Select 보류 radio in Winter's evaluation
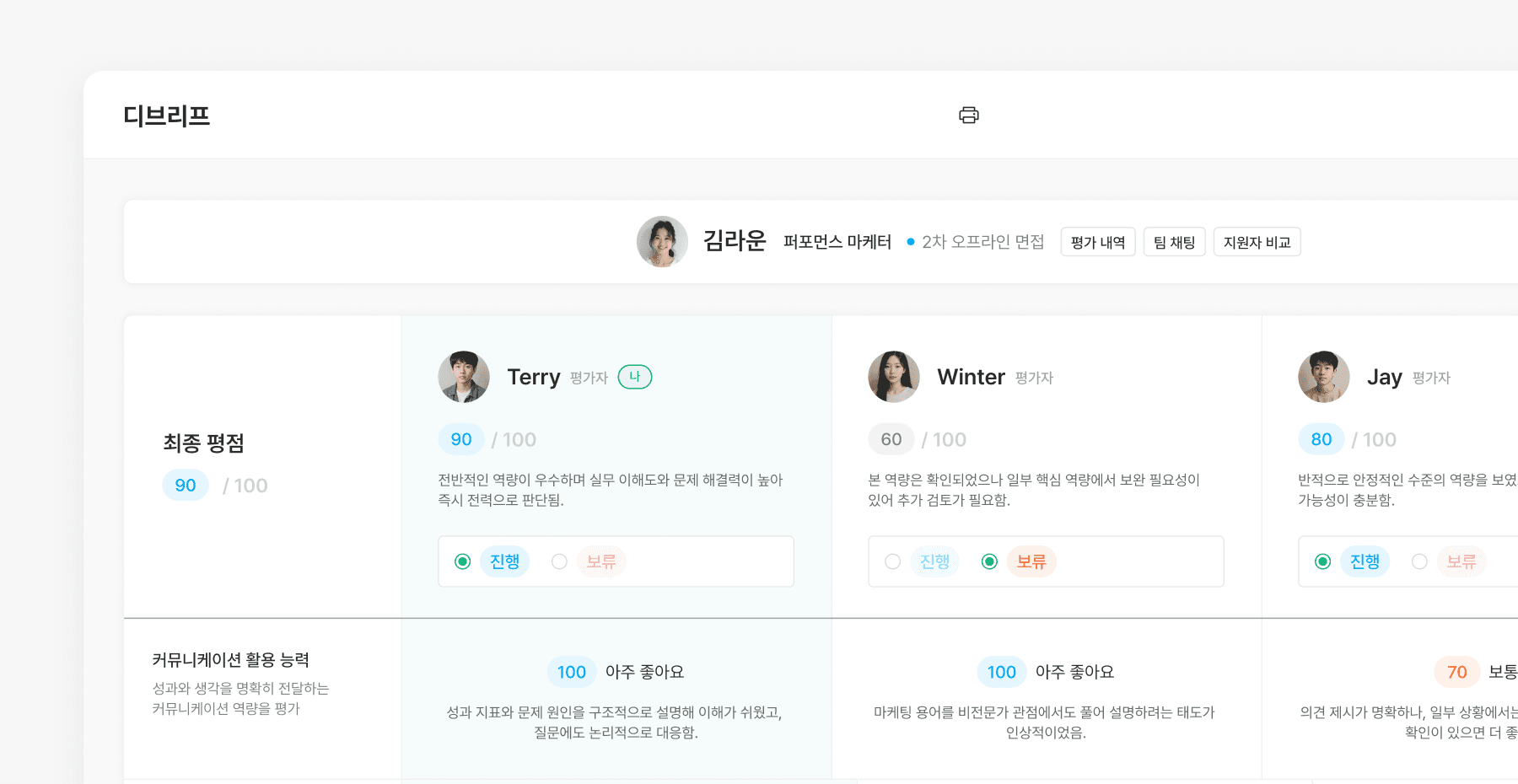The image size is (1518, 784). click(x=989, y=561)
